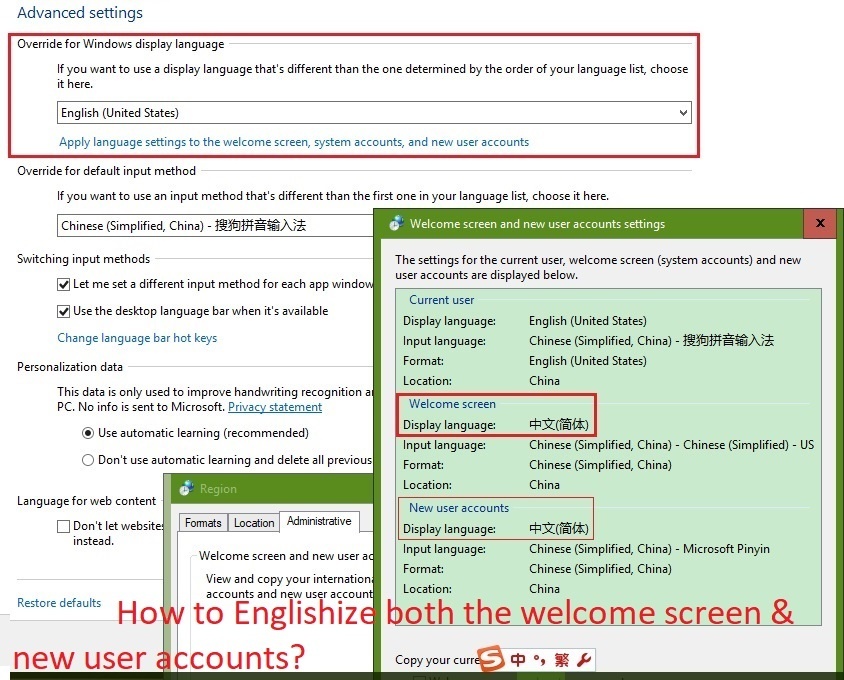844x680 pixels.
Task: Click Welcome screen Format Chinese value
Action: (600, 465)
